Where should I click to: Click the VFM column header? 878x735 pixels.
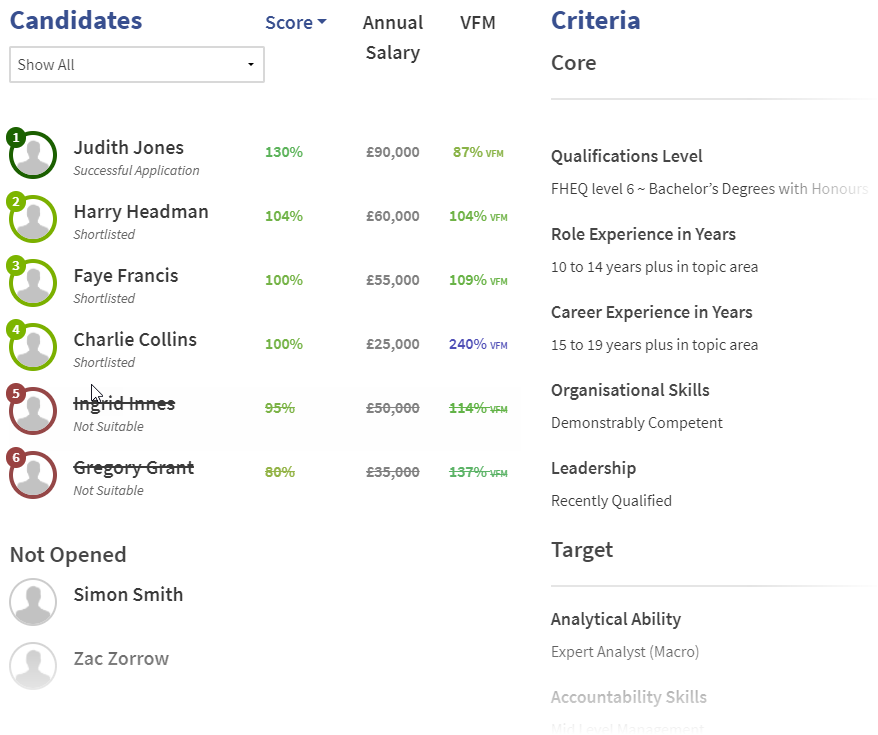(x=477, y=23)
